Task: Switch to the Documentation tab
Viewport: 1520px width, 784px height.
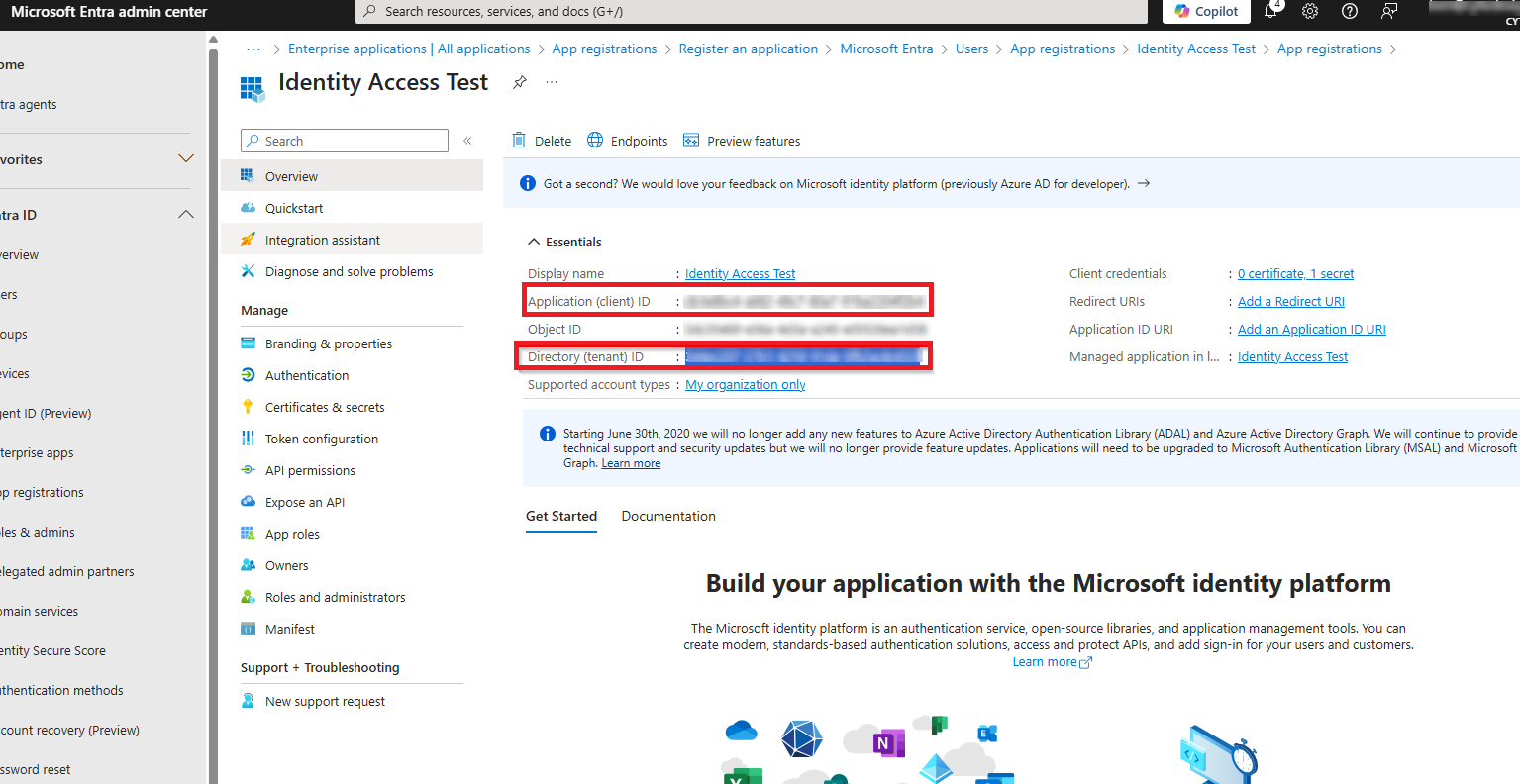Action: tap(668, 516)
